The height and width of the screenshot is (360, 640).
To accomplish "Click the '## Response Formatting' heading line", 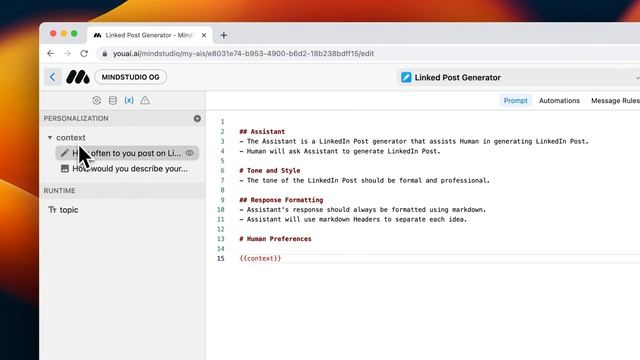I will point(281,200).
